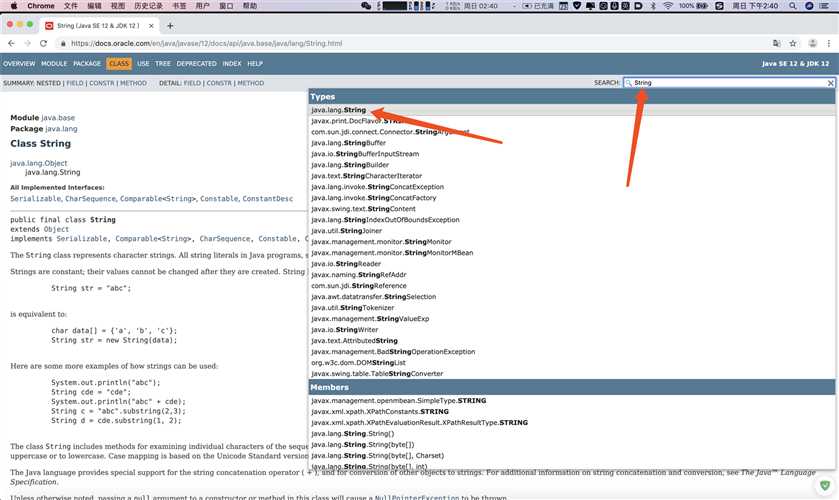Select java.util.StringJoiner search result

(x=572, y=231)
